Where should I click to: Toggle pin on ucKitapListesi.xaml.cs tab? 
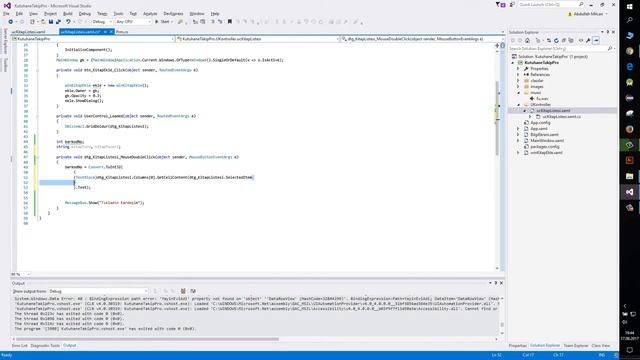pyautogui.click(x=105, y=32)
